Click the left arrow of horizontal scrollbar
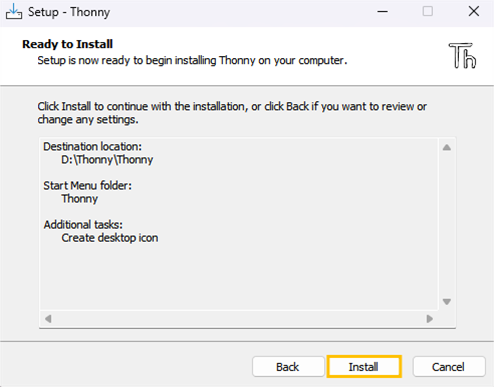This screenshot has height=387, width=494. coord(48,319)
